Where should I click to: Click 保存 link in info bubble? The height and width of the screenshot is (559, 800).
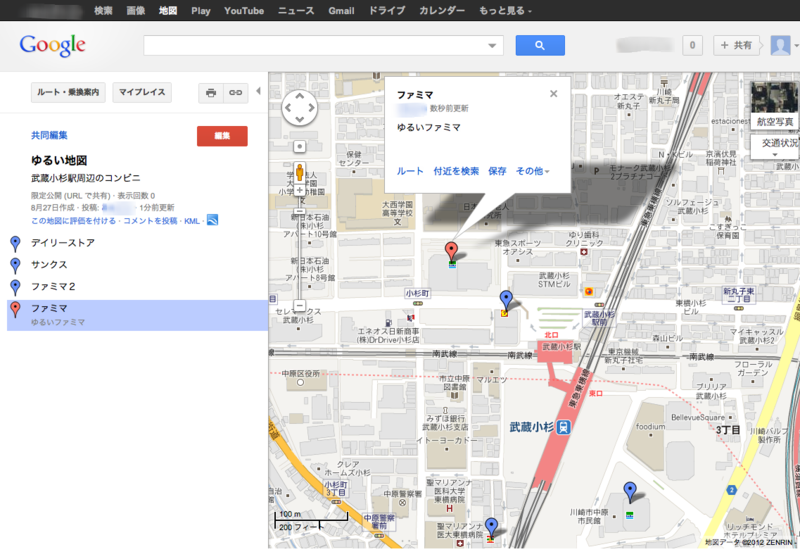click(497, 171)
